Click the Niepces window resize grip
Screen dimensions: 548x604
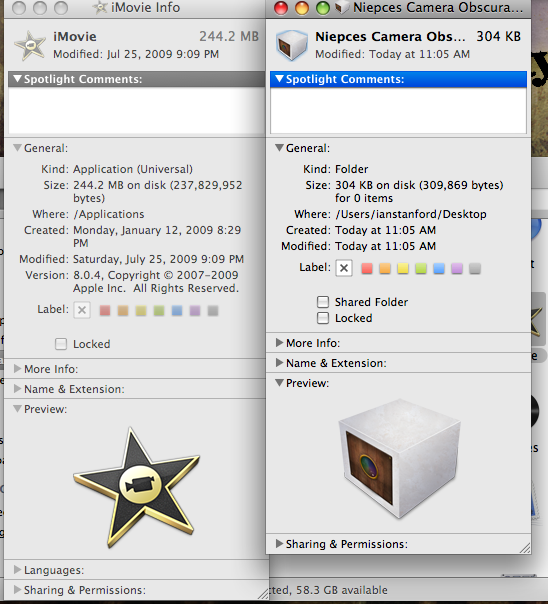pyautogui.click(x=525, y=548)
